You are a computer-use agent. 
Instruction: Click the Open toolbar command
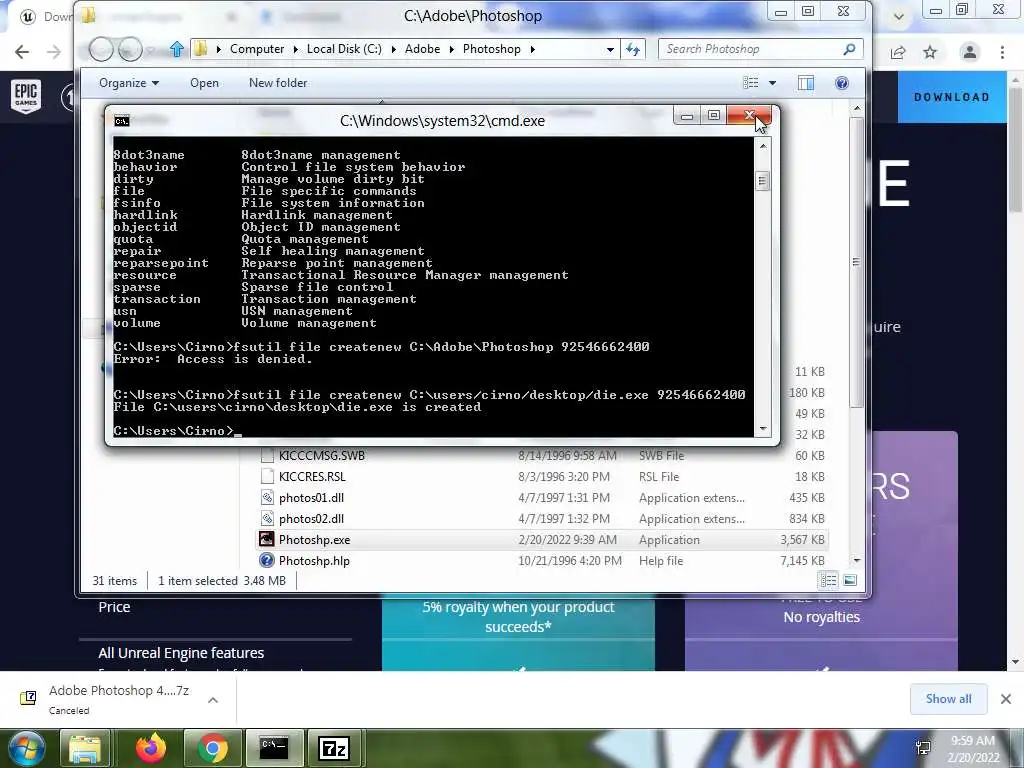tap(204, 83)
